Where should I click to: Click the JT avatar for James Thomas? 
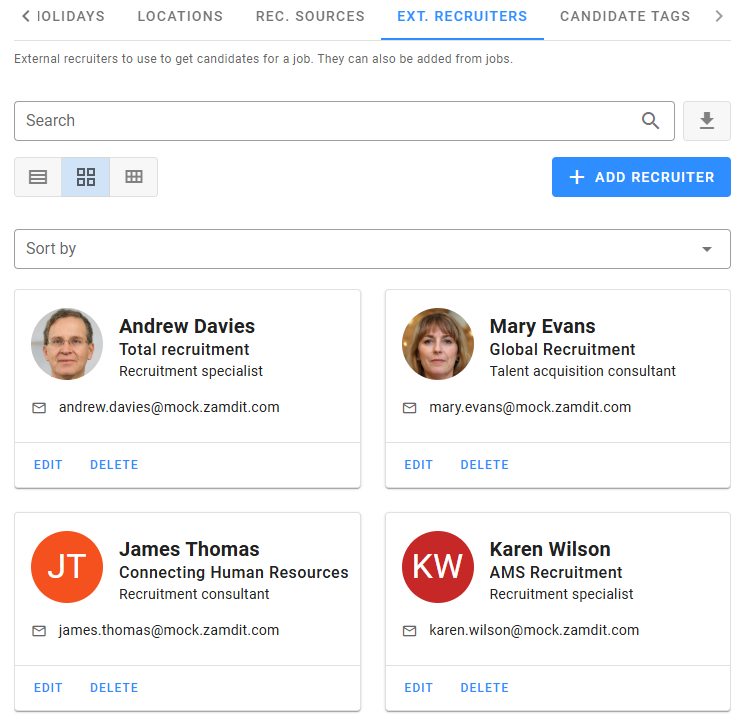point(67,567)
